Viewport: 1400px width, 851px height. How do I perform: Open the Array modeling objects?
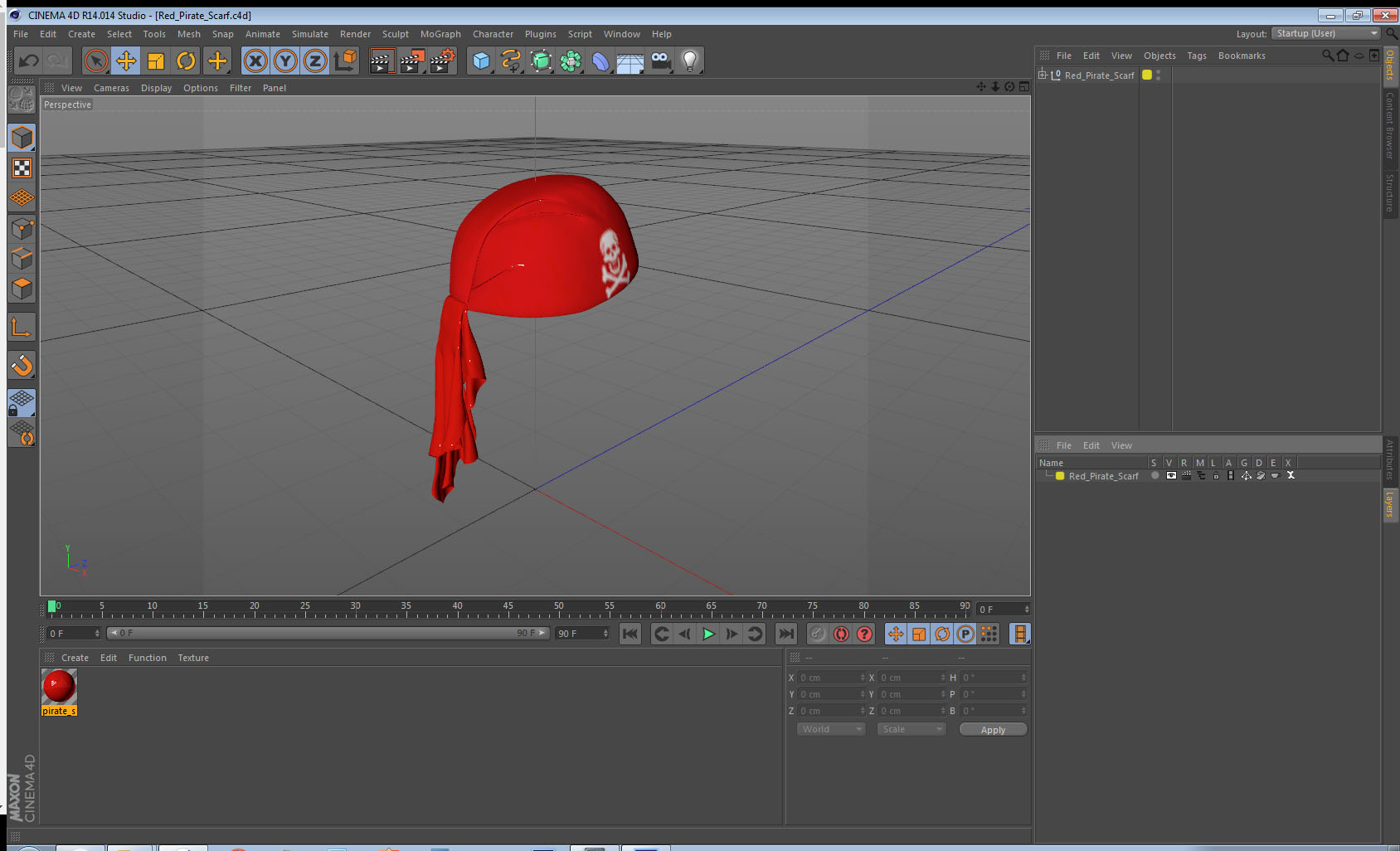point(571,61)
